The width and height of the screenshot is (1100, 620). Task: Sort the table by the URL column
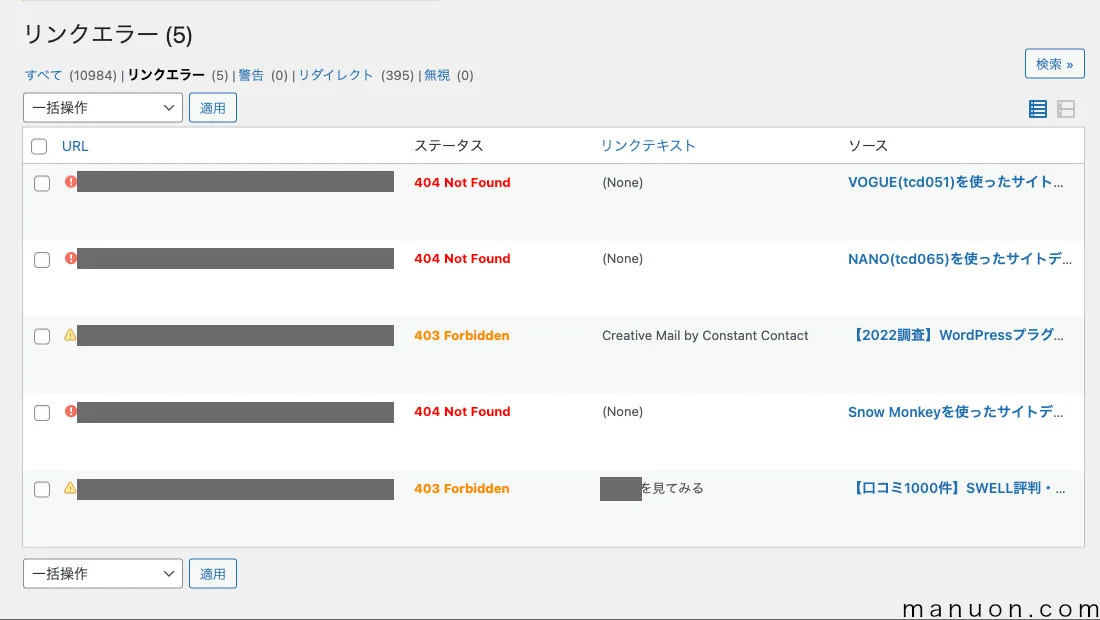tap(75, 145)
